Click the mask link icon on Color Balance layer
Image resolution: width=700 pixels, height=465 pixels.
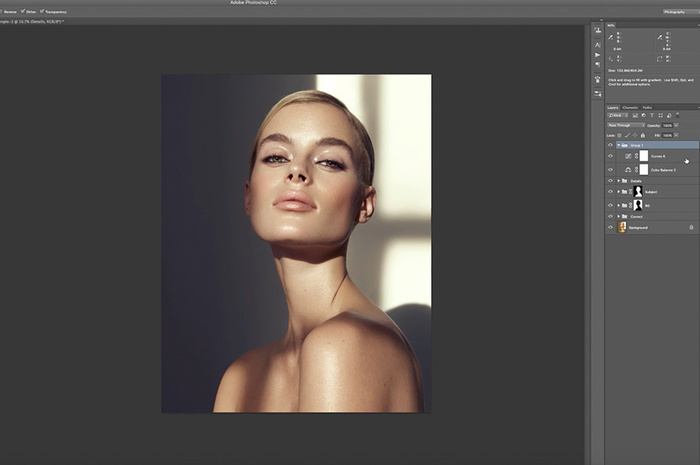coord(636,170)
